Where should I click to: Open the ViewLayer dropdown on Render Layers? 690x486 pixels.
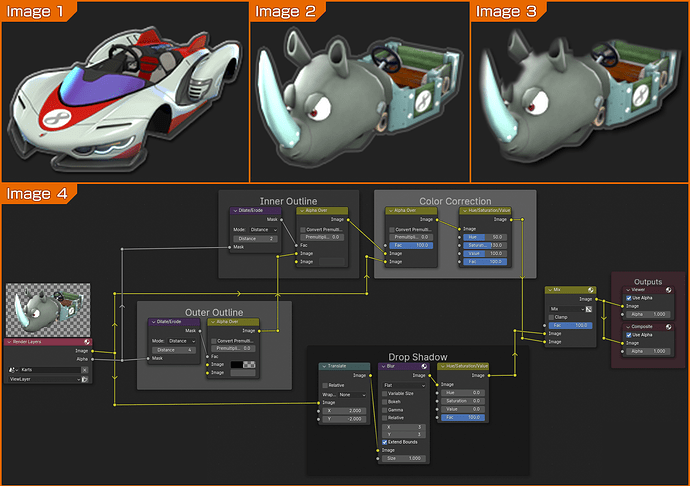coord(44,379)
